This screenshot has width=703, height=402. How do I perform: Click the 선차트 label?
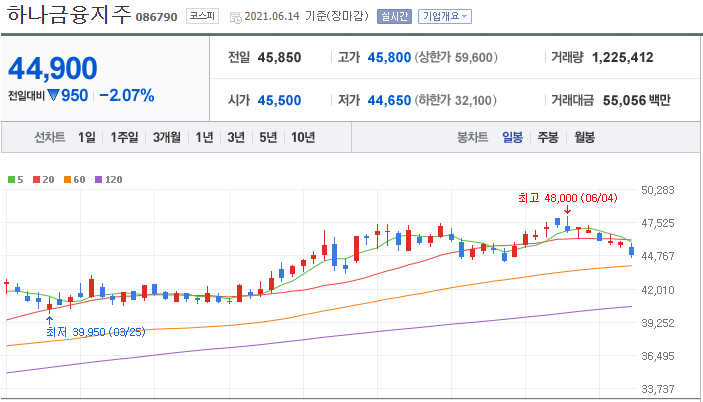click(x=50, y=137)
